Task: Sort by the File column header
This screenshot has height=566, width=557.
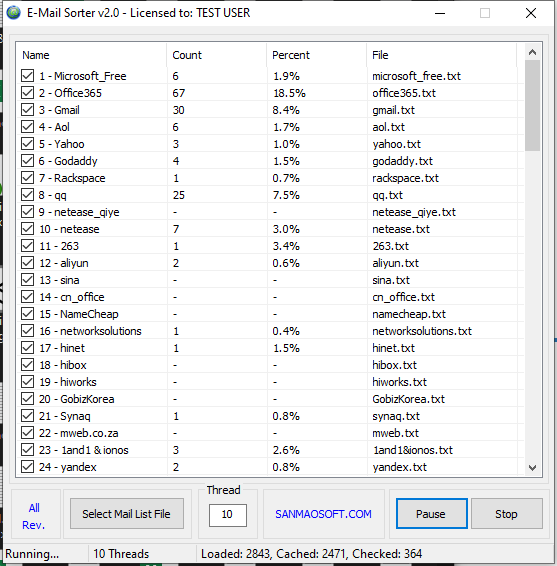Action: (x=441, y=55)
